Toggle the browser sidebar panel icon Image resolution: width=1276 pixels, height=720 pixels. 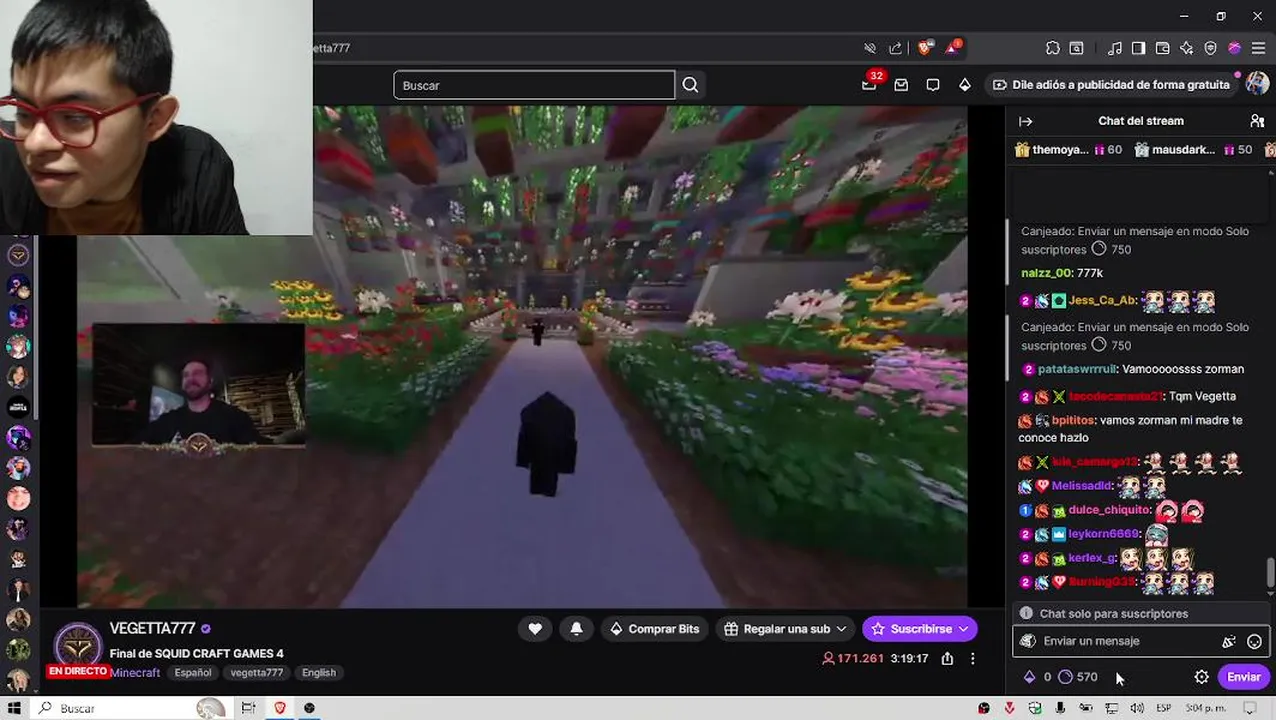(x=1138, y=48)
